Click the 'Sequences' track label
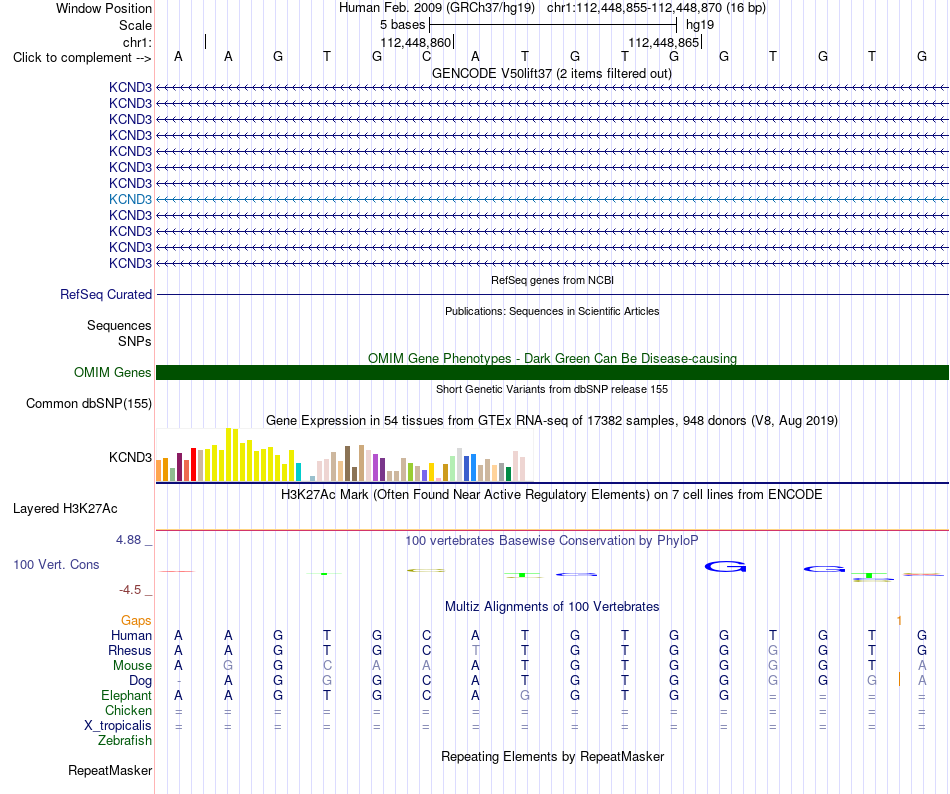The width and height of the screenshot is (950, 794). [119, 325]
